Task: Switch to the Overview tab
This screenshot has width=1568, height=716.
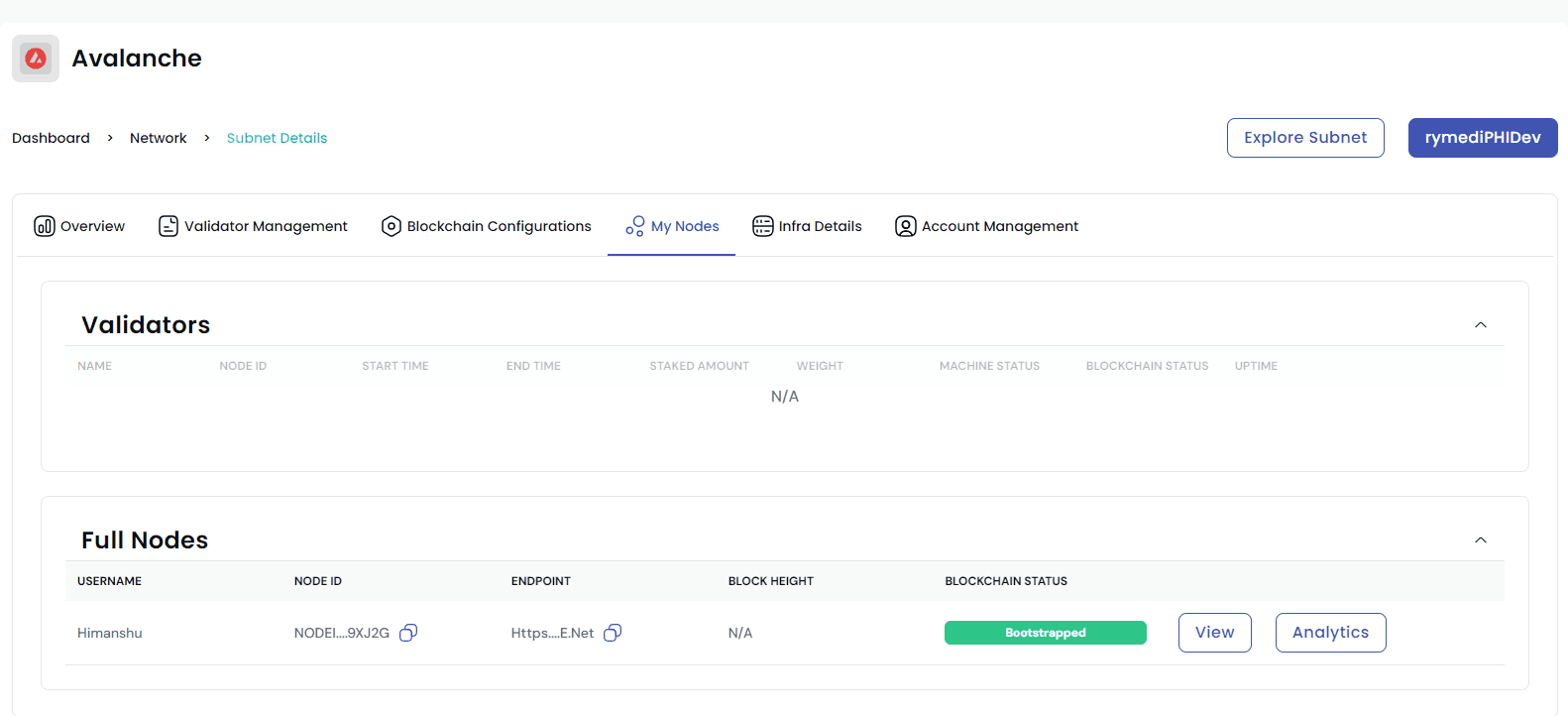Action: pos(79,226)
